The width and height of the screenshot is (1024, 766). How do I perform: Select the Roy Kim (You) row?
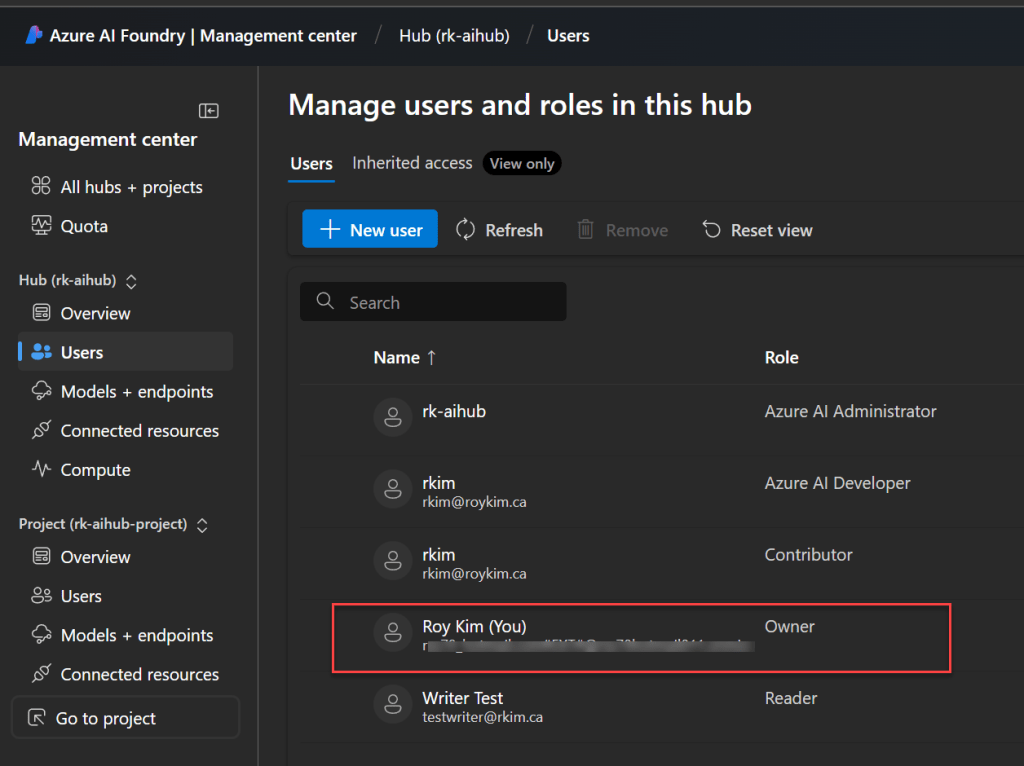coord(640,636)
